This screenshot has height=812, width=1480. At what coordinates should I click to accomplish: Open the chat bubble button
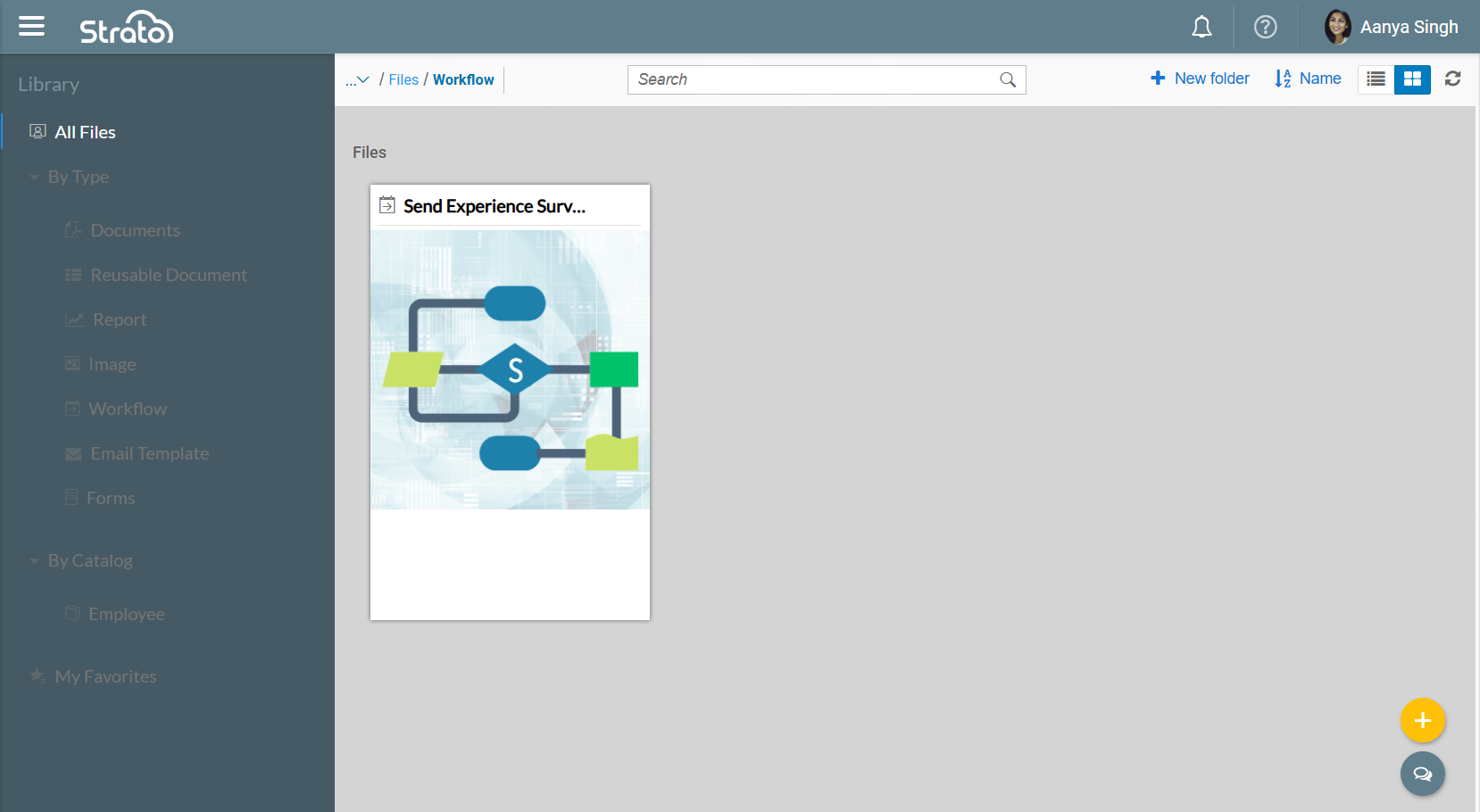click(1422, 774)
